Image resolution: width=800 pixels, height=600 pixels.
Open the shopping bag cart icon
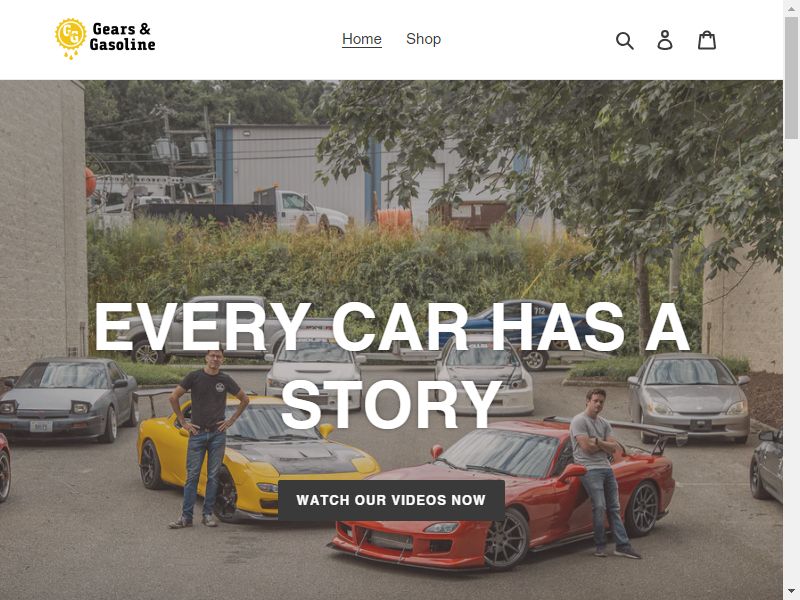707,40
